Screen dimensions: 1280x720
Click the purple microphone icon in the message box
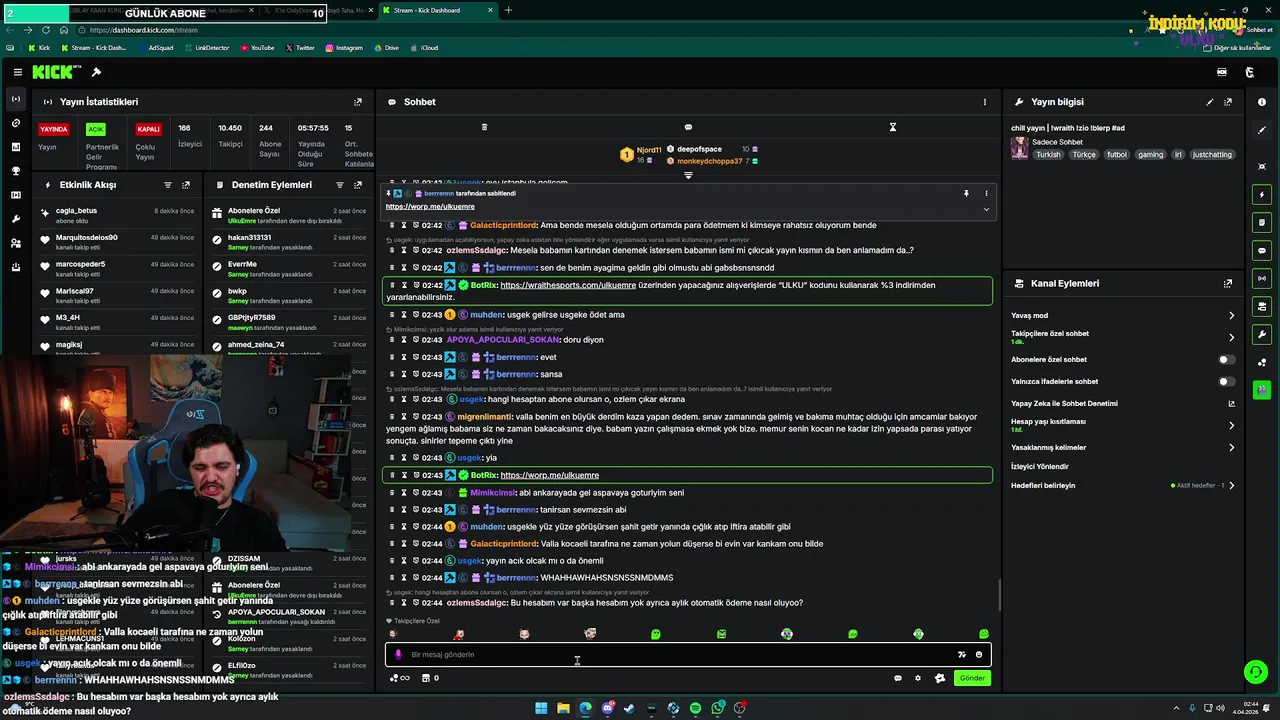(398, 655)
